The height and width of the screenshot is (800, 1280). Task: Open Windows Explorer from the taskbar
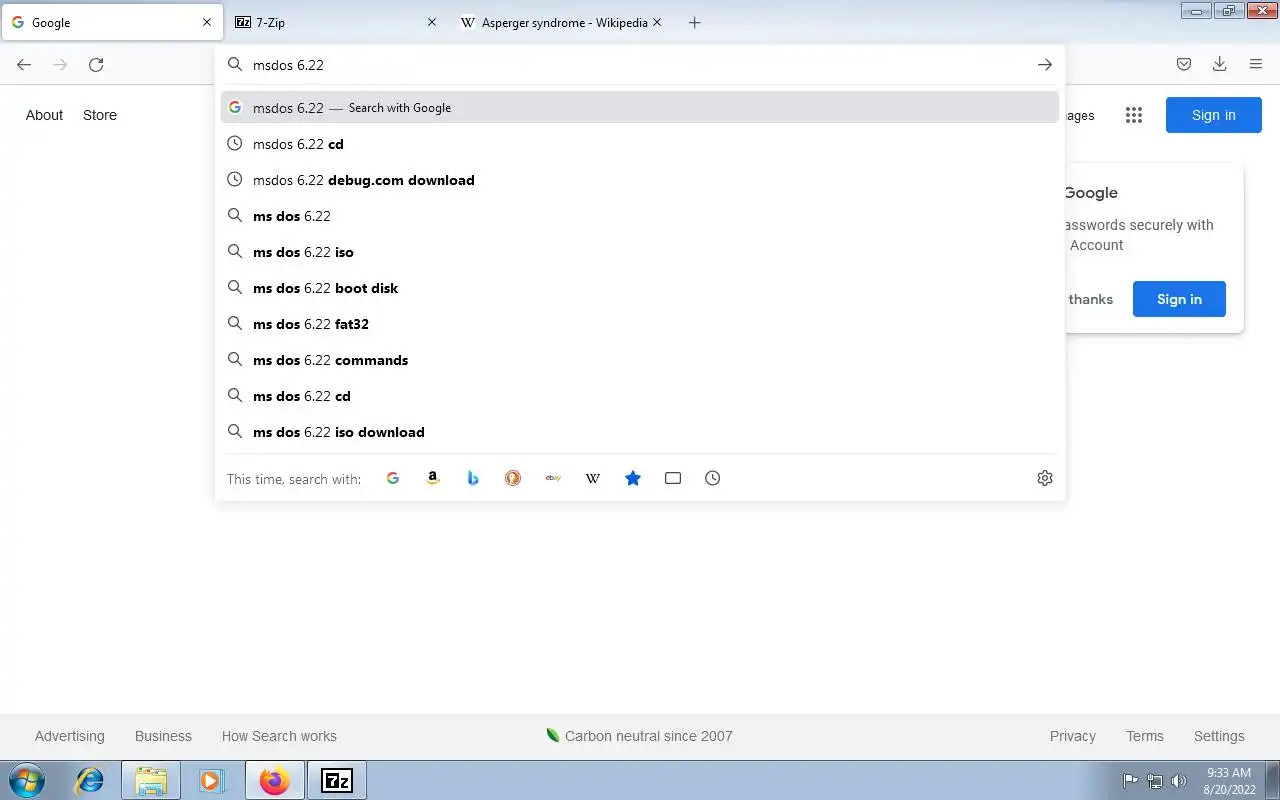tap(151, 780)
